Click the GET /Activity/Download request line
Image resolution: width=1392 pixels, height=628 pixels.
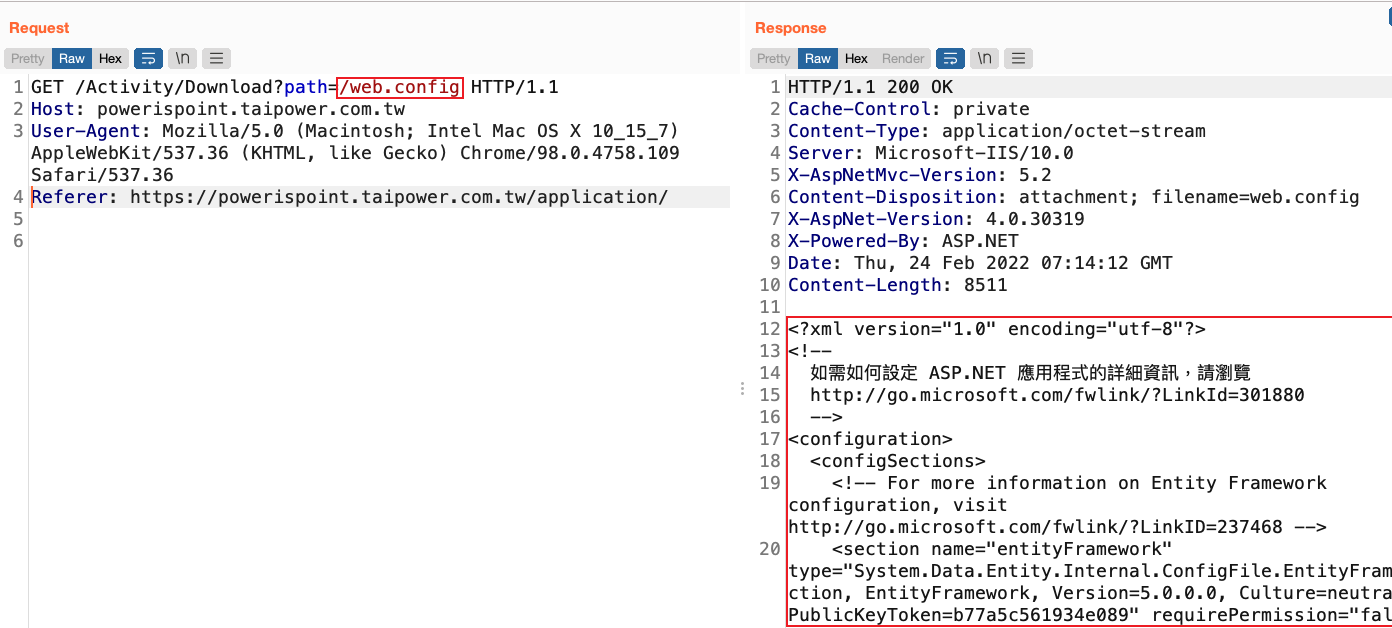[294, 87]
